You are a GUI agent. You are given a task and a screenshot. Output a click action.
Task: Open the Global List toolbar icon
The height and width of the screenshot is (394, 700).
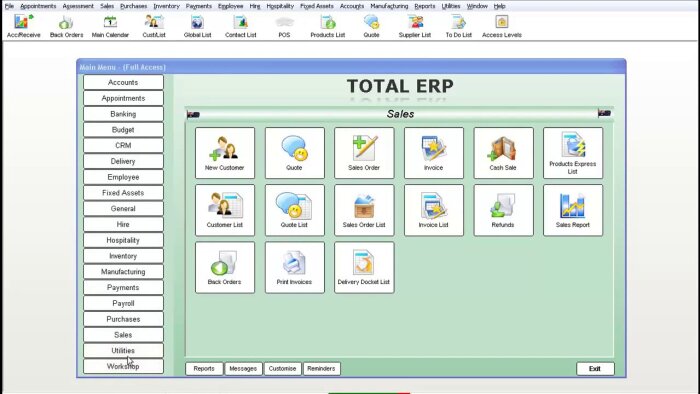click(x=197, y=26)
